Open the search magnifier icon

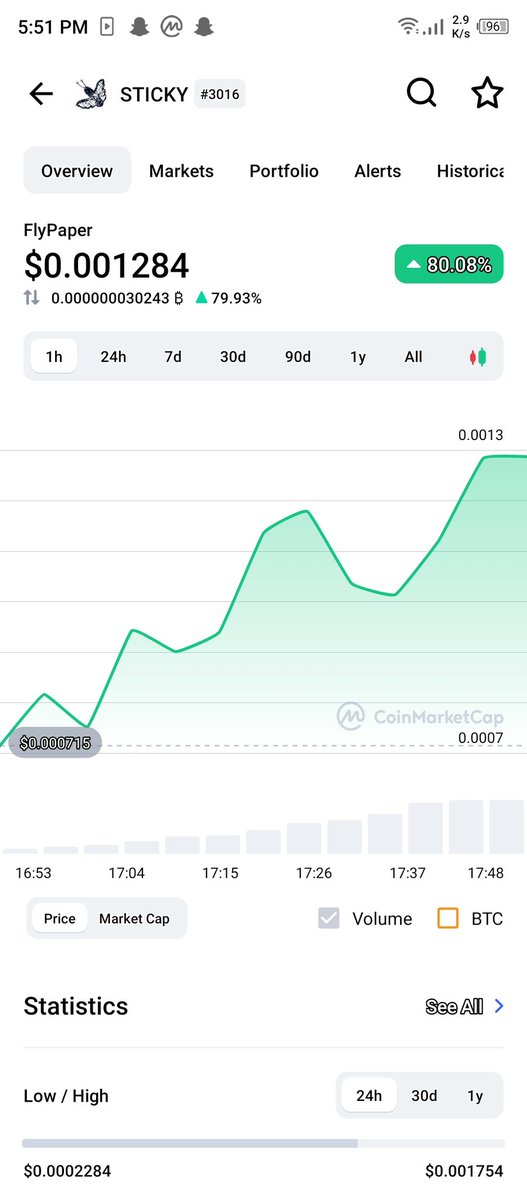[422, 94]
